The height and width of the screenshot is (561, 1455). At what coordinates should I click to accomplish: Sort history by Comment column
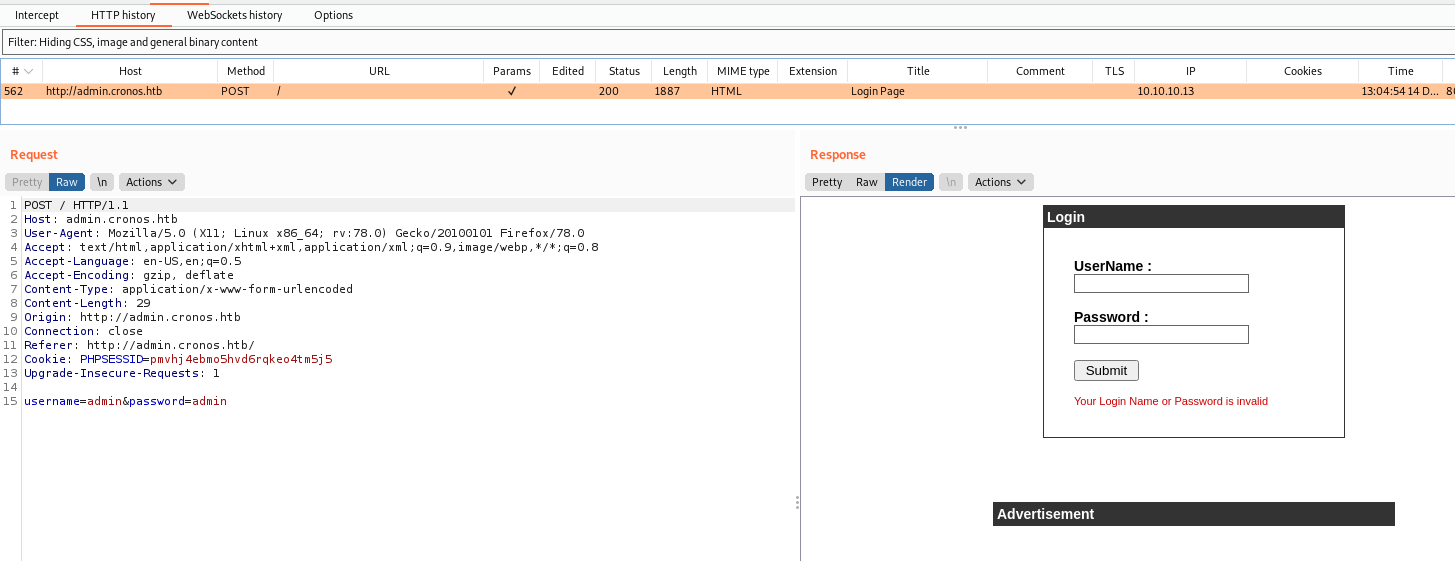pos(1040,71)
